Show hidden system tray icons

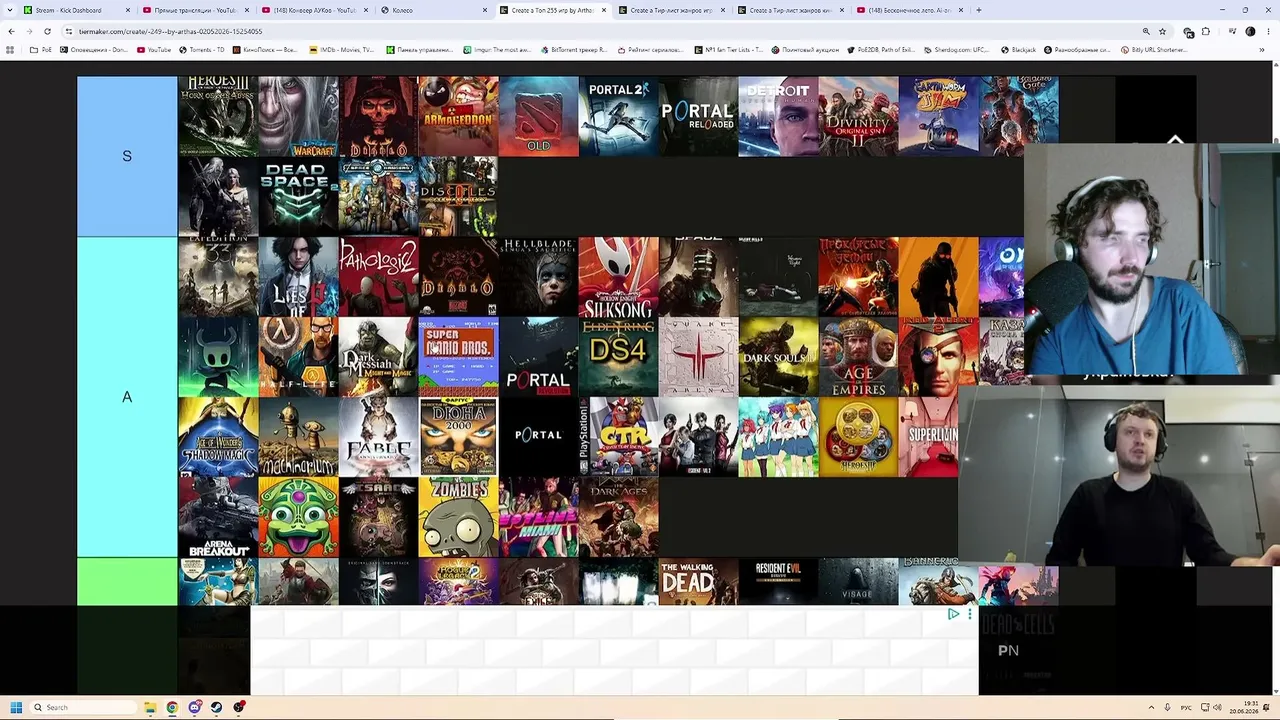(x=1151, y=707)
